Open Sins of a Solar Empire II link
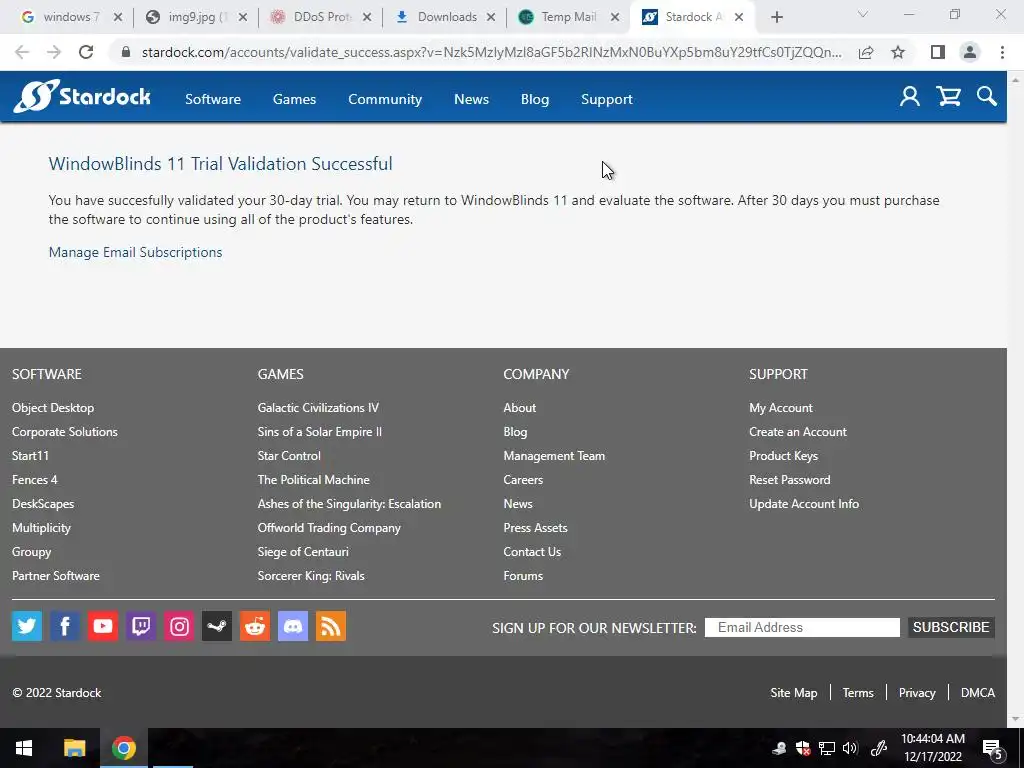The image size is (1024, 768). (x=319, y=432)
